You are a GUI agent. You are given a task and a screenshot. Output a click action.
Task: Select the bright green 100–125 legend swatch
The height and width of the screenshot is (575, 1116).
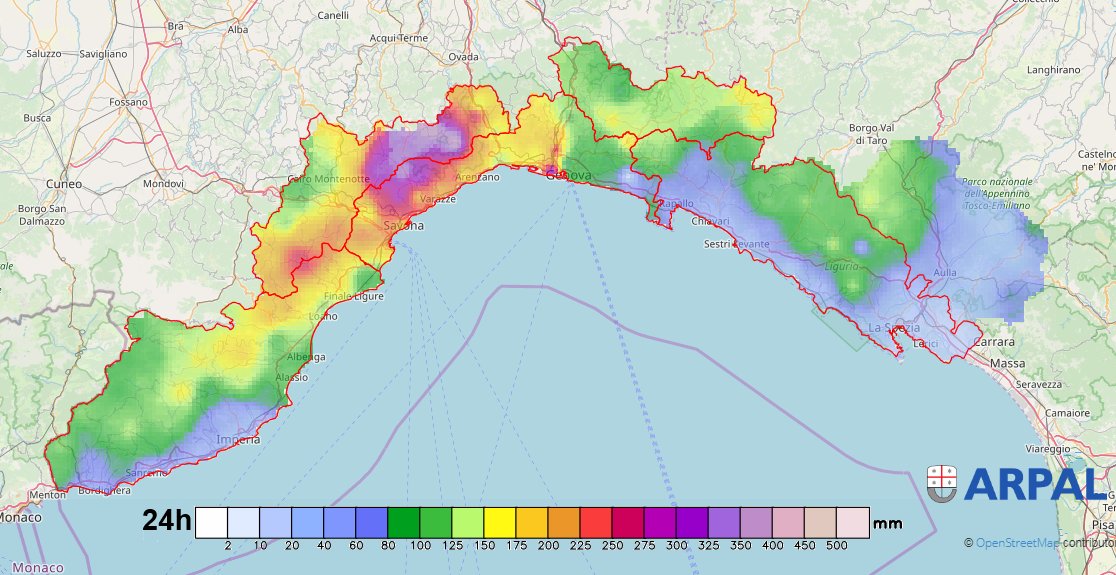[x=436, y=522]
